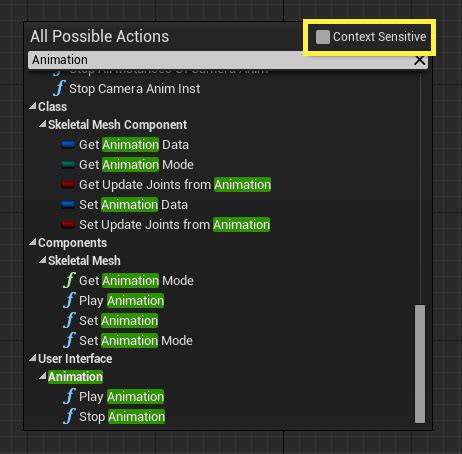Collapse the highlighted Animation subcategory

pyautogui.click(x=42, y=376)
